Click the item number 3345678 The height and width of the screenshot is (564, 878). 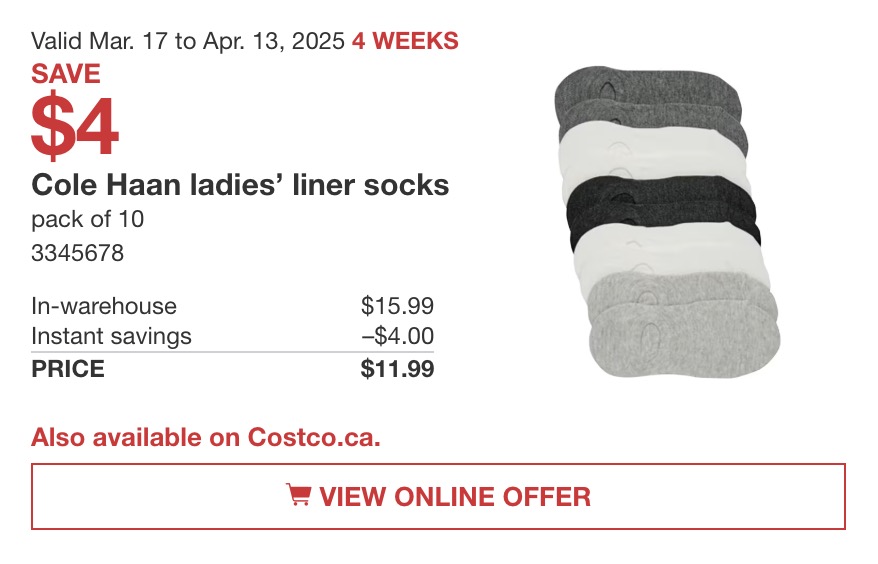77,253
